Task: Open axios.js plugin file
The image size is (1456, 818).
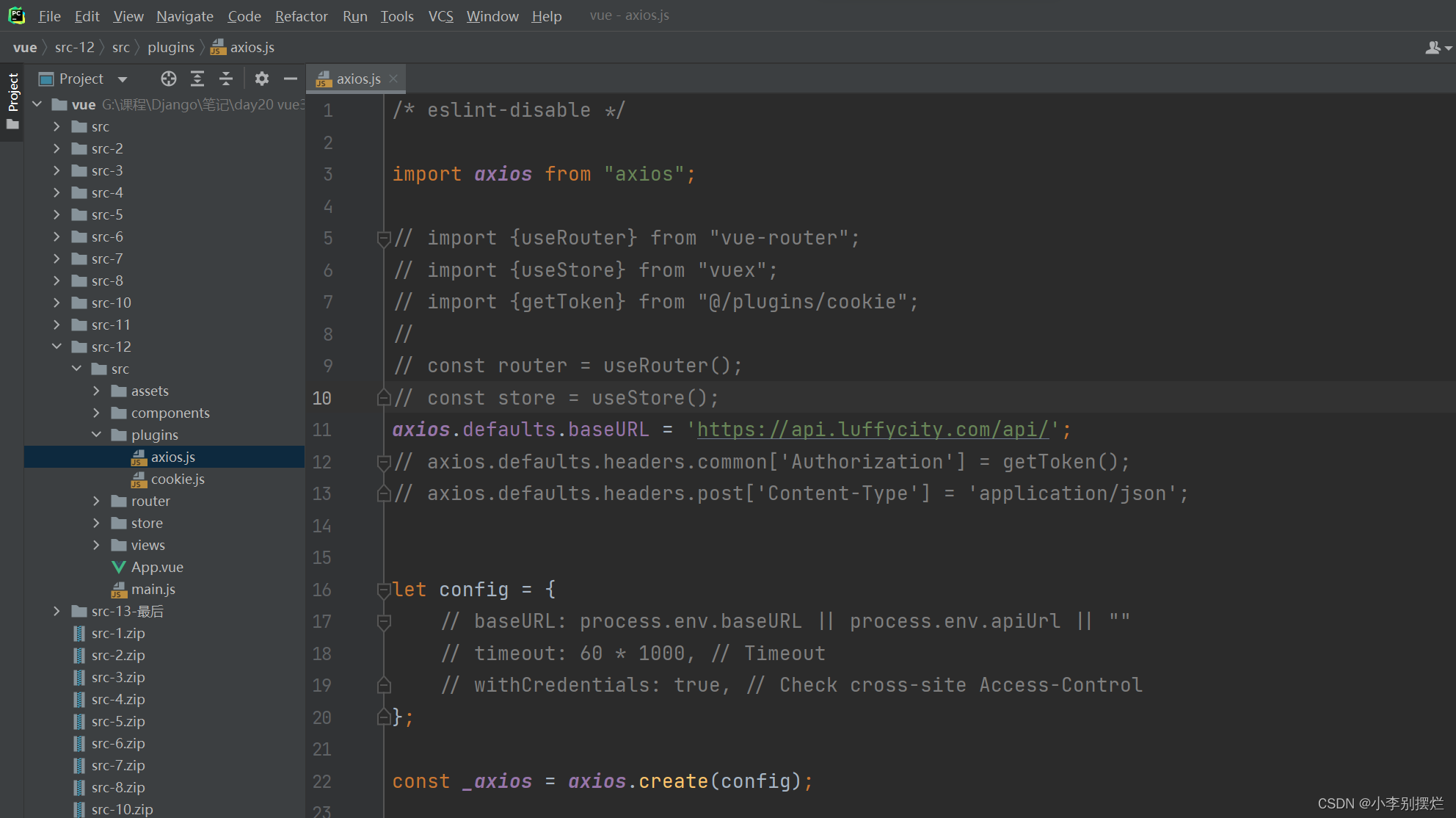Action: [173, 456]
